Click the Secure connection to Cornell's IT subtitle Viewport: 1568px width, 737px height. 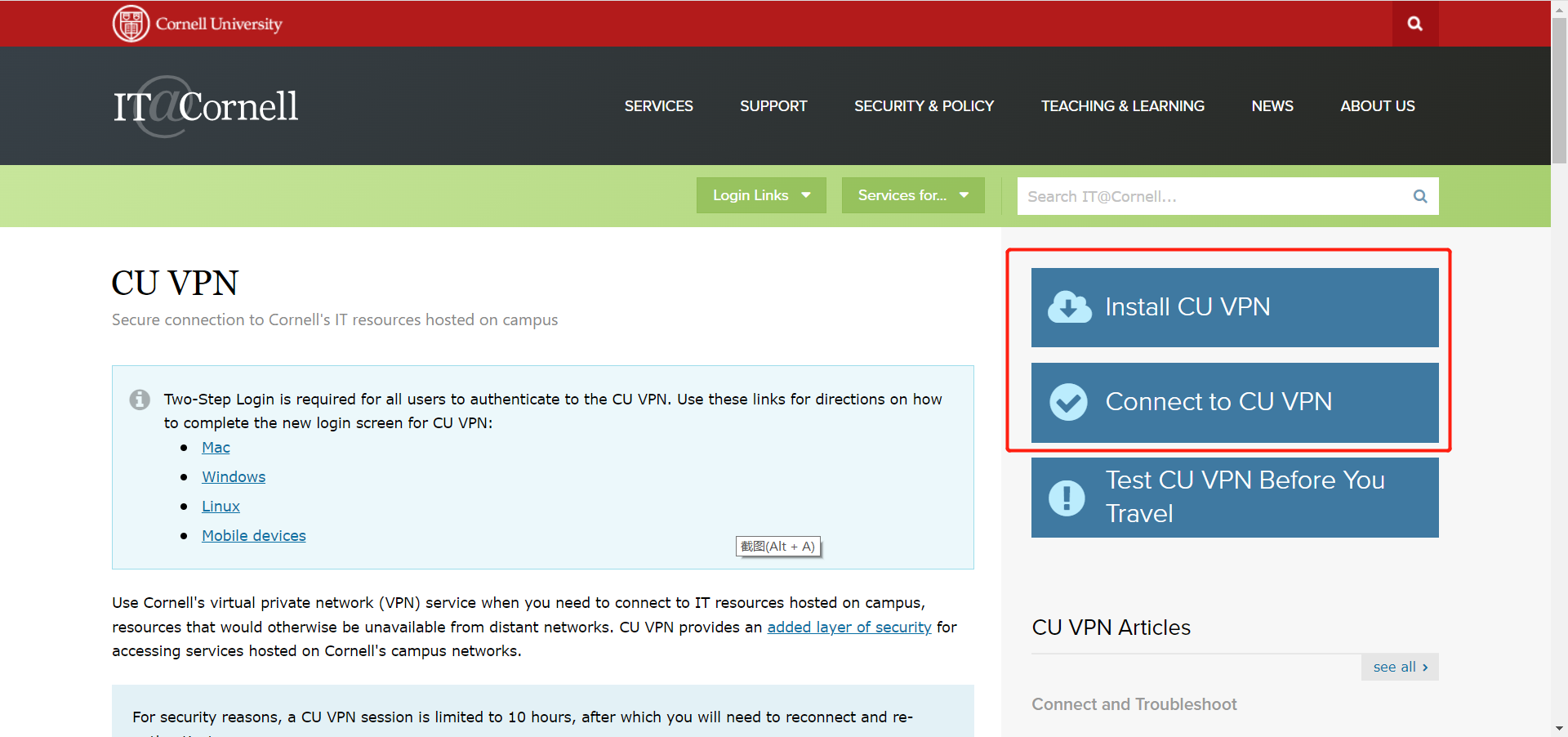[335, 320]
